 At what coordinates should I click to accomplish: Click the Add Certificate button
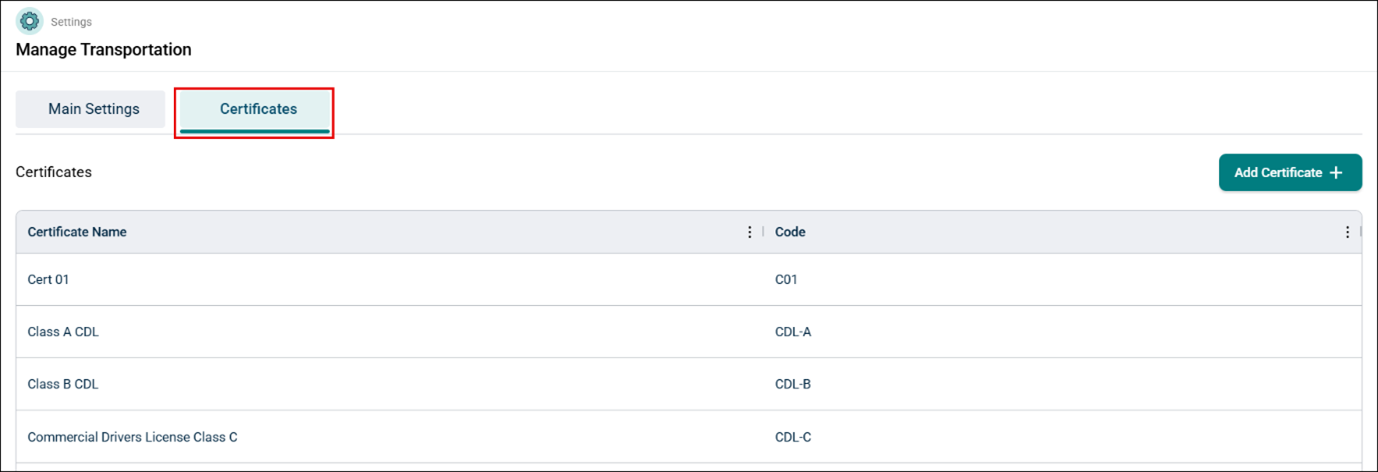tap(1289, 172)
